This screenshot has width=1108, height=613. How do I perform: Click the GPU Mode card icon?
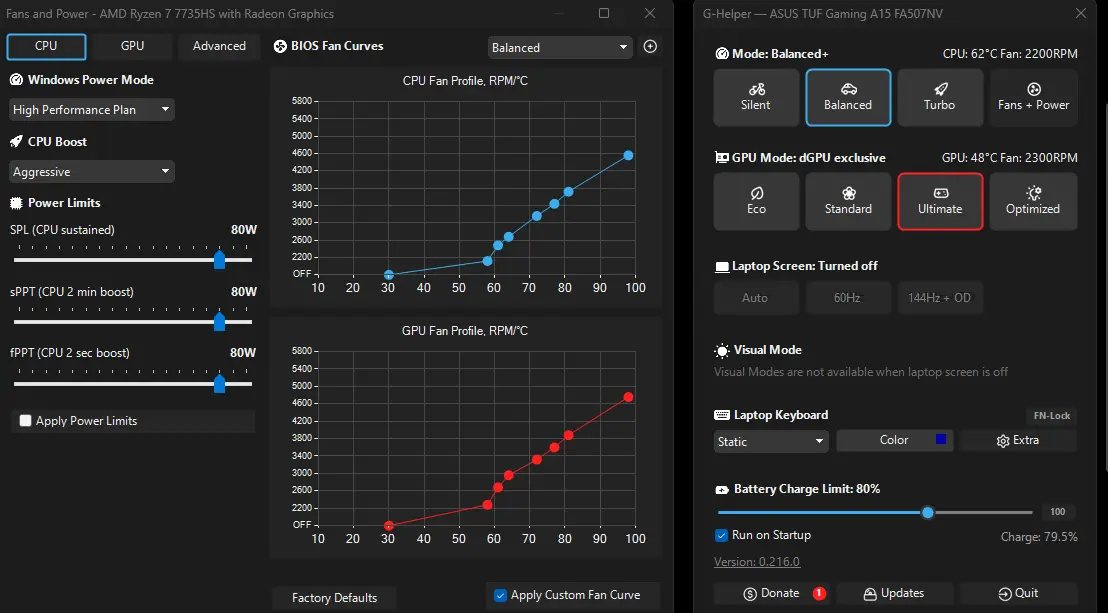(x=721, y=158)
